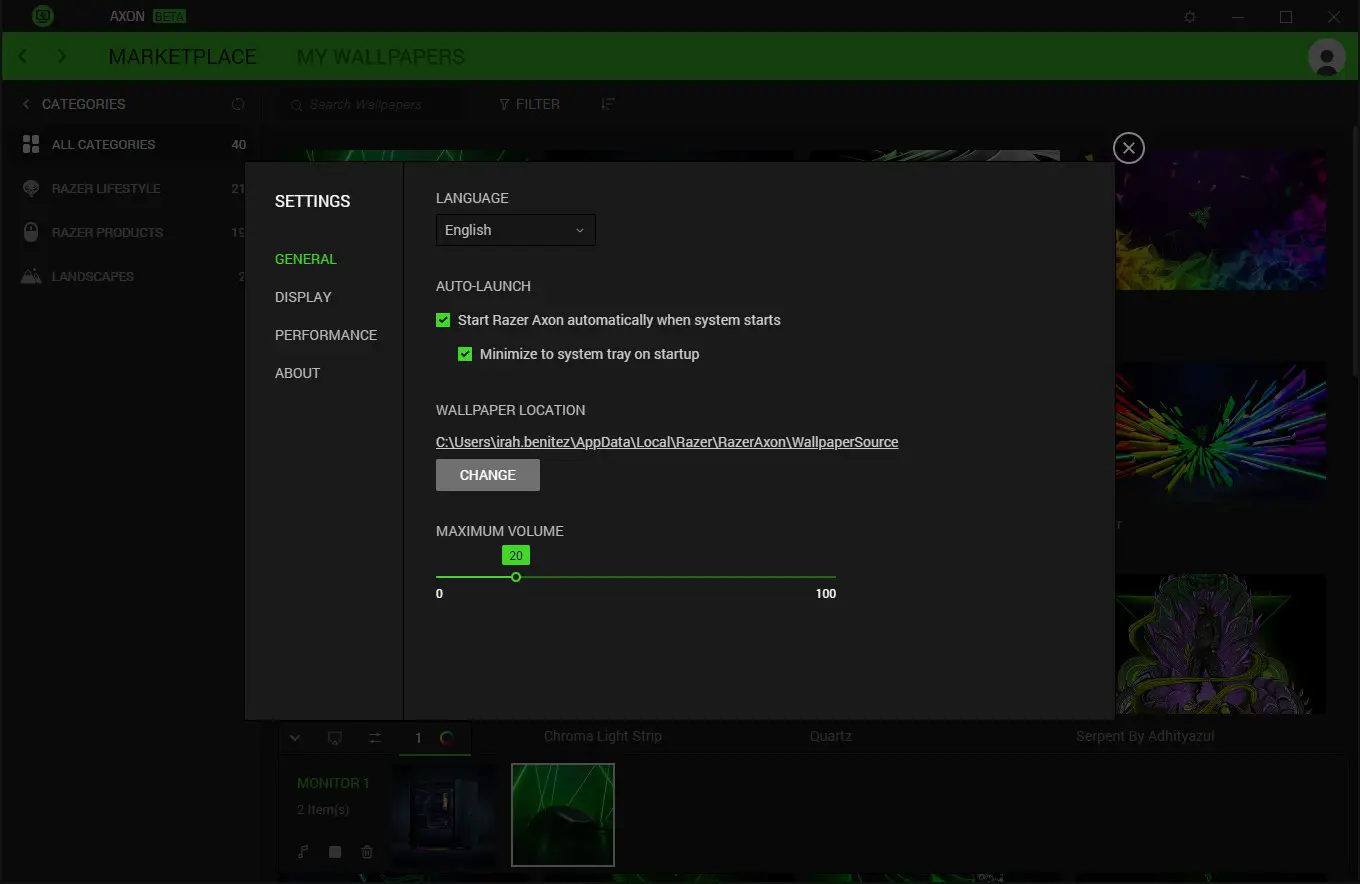Switch to My Wallpapers tab

(x=381, y=57)
